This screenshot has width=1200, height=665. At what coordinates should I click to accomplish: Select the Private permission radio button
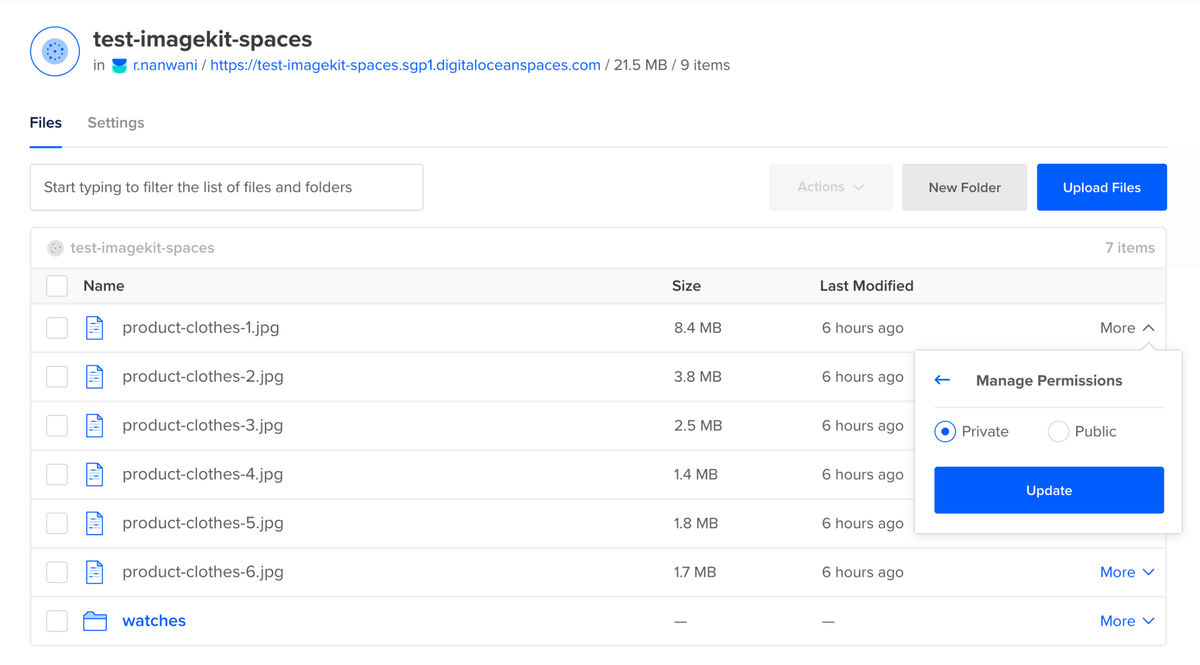(x=945, y=432)
